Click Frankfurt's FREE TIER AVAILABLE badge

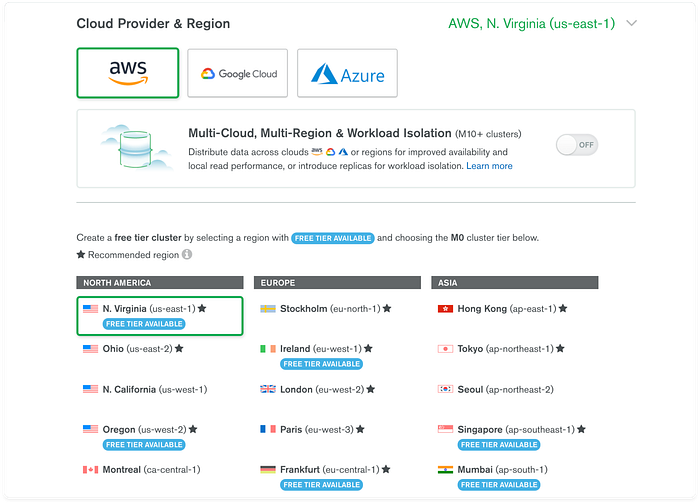click(x=321, y=485)
